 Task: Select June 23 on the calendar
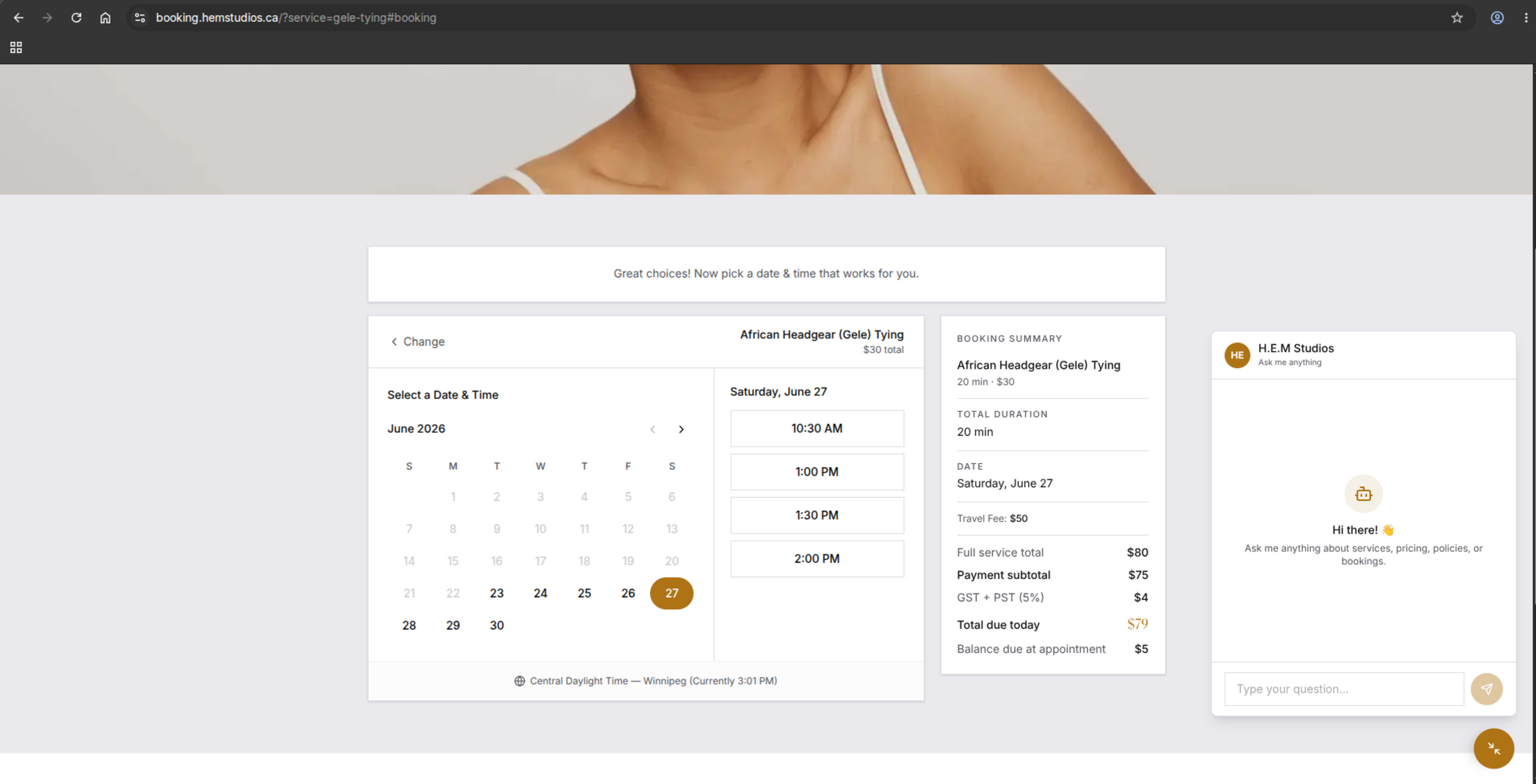(497, 593)
